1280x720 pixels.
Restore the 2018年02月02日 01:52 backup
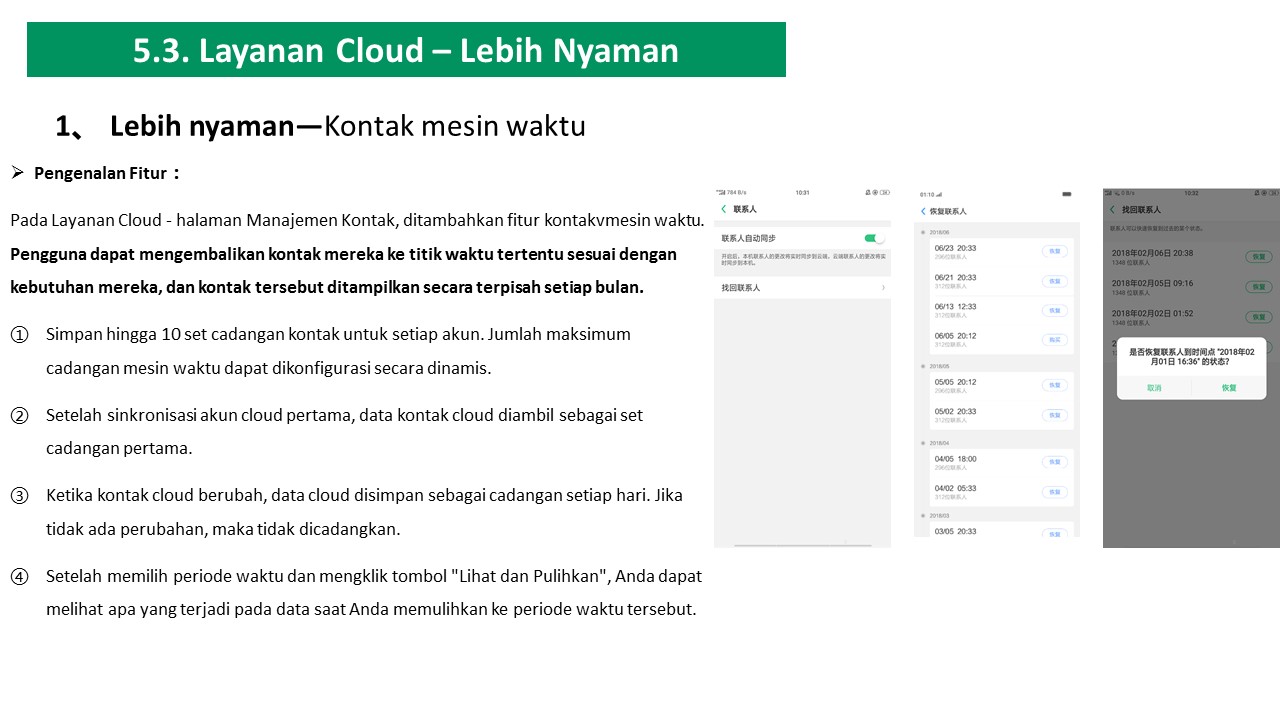click(1258, 317)
